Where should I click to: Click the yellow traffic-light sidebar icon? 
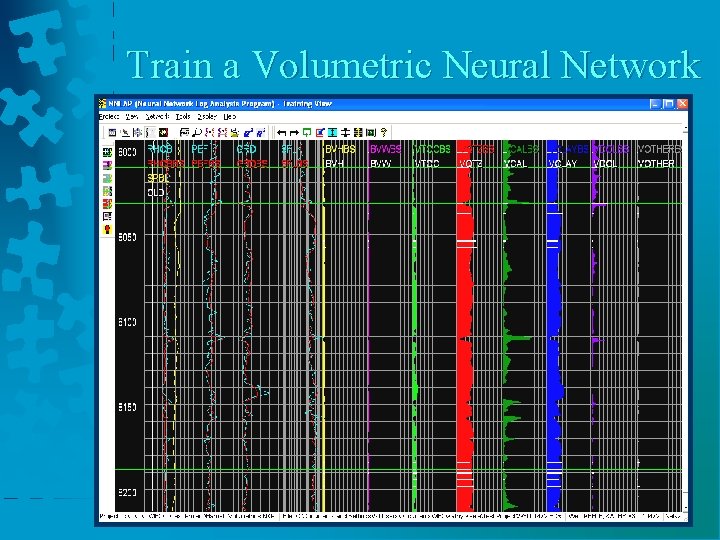click(107, 229)
